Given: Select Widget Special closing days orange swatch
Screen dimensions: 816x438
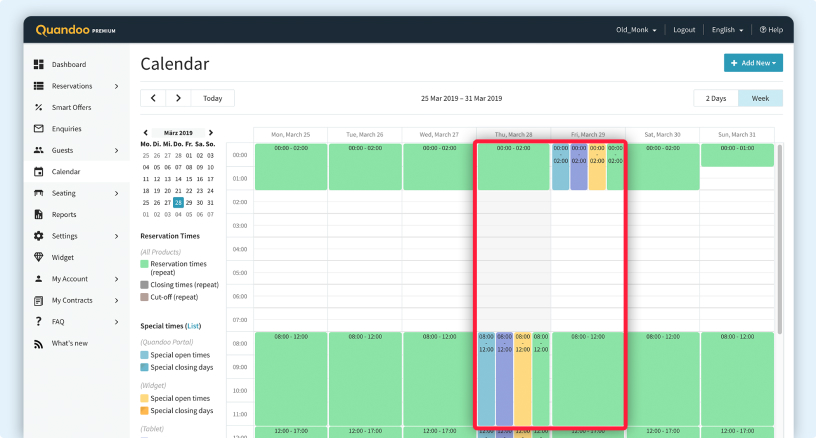Looking at the screenshot, I should [145, 410].
